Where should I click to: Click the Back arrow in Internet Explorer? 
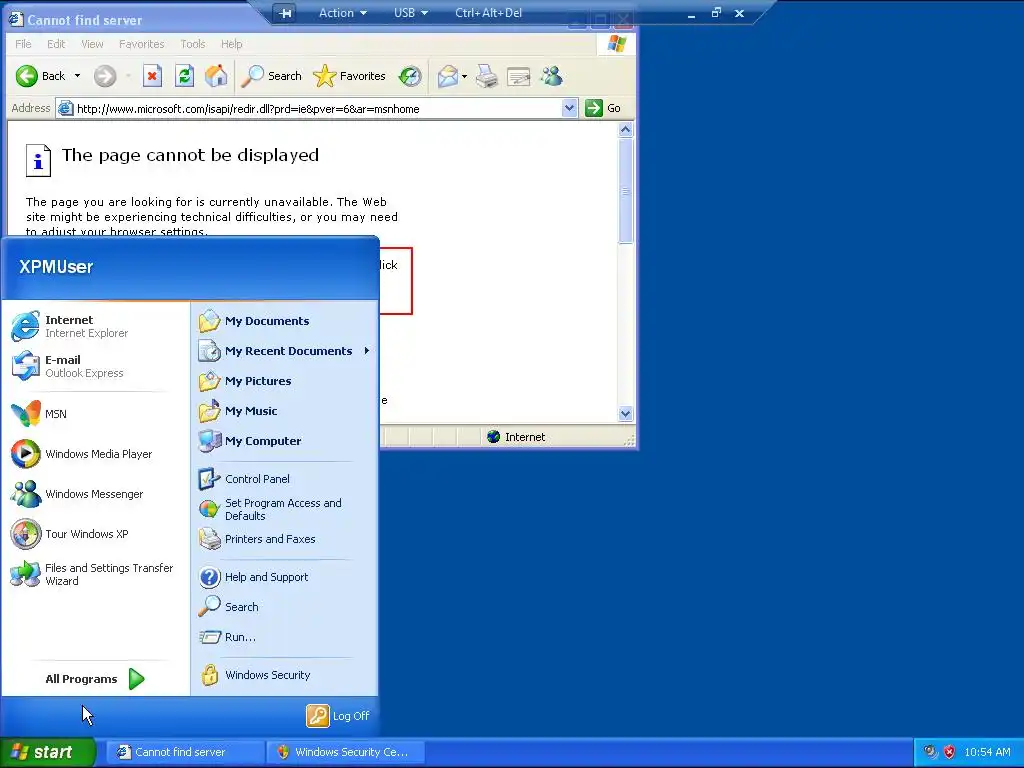pos(27,76)
